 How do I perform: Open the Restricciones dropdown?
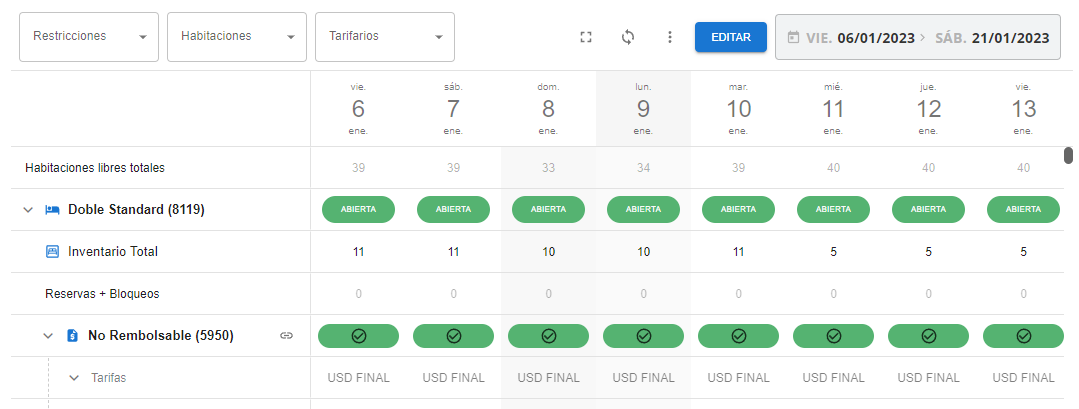coord(89,36)
